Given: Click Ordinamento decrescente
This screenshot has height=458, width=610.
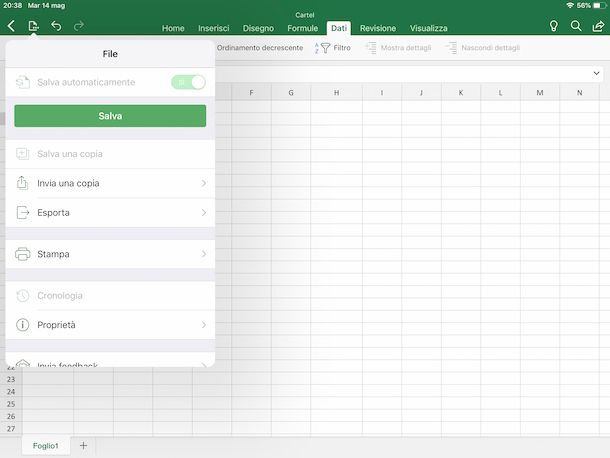Looking at the screenshot, I should pyautogui.click(x=260, y=47).
